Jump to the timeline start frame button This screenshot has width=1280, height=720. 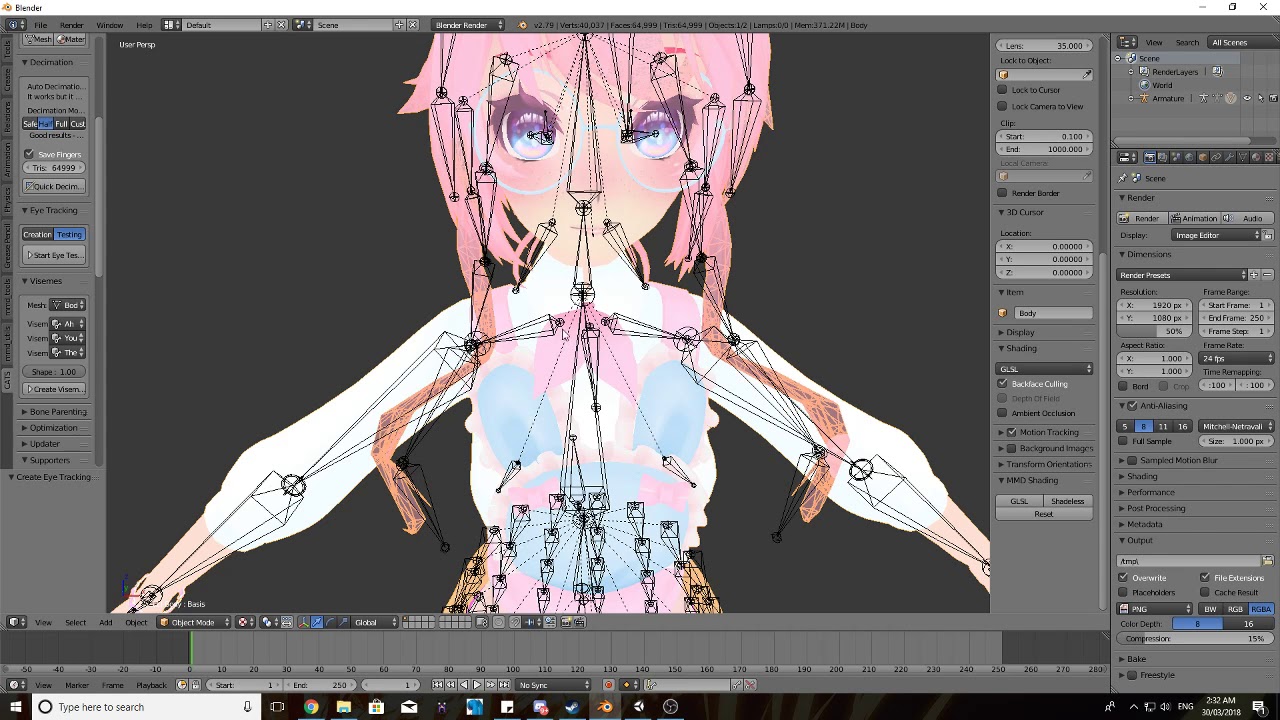click(437, 685)
